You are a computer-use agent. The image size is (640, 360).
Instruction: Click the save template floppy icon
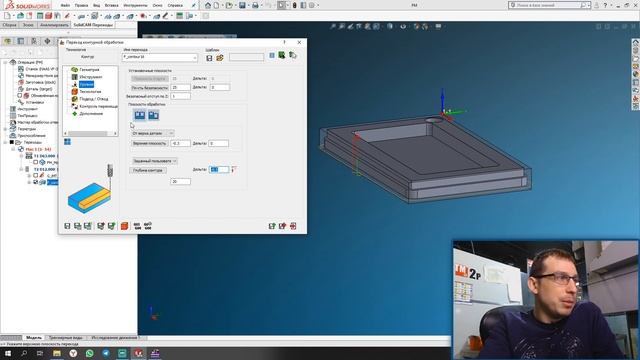(x=209, y=58)
